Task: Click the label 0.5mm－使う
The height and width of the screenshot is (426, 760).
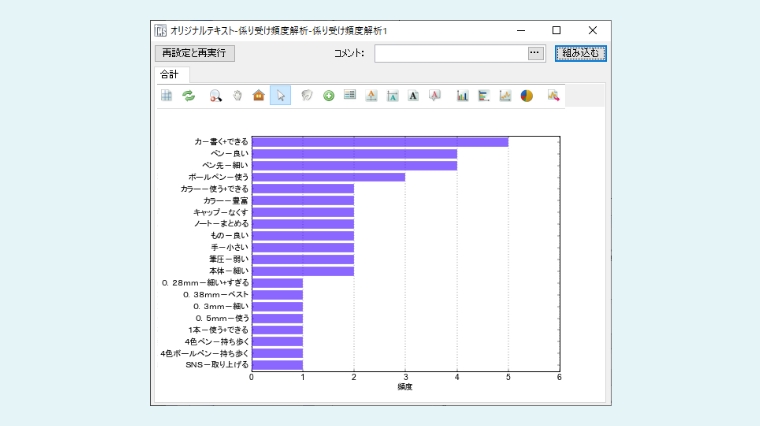Action: [222, 318]
